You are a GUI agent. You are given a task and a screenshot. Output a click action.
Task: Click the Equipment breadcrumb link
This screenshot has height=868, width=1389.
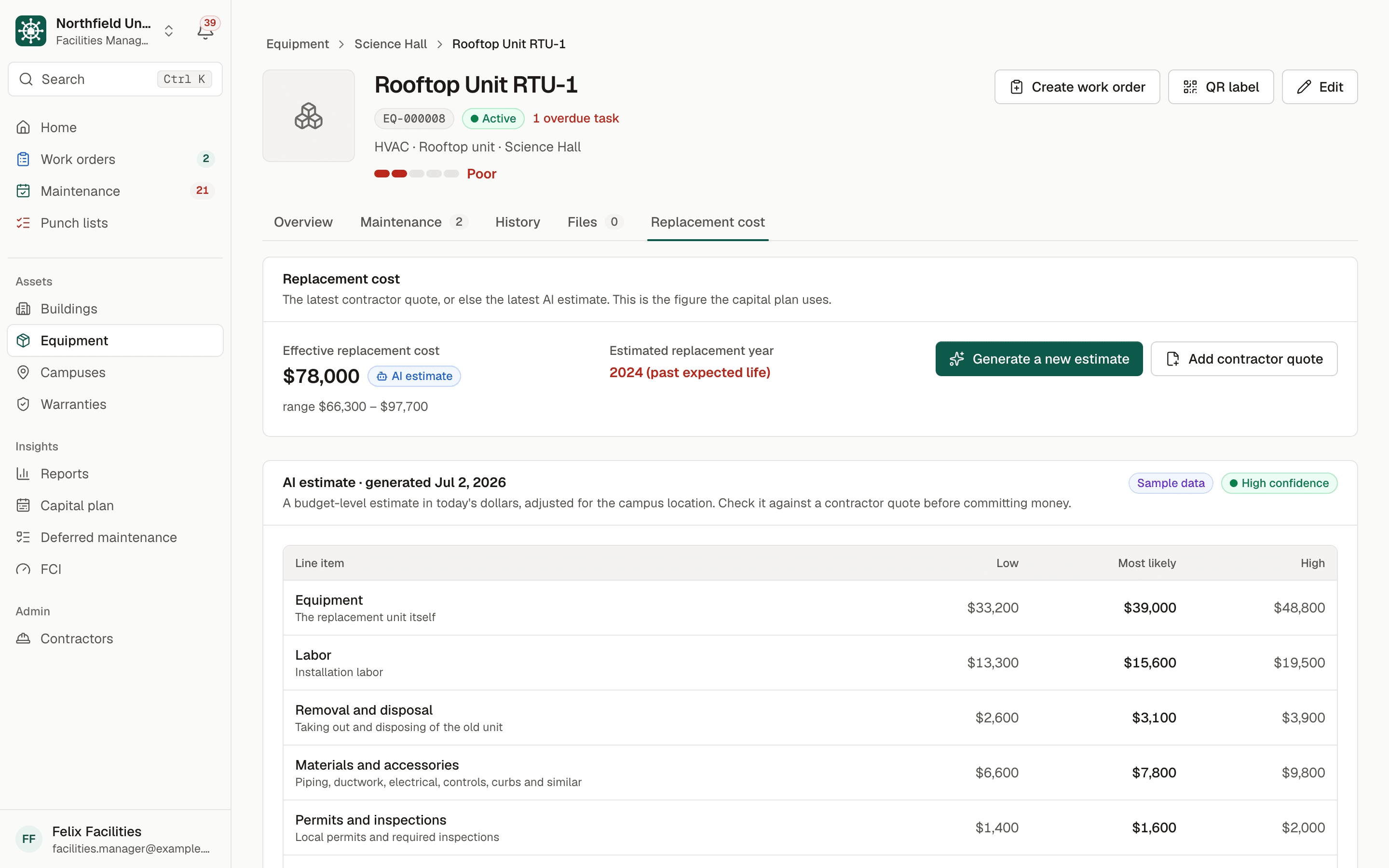tap(297, 44)
